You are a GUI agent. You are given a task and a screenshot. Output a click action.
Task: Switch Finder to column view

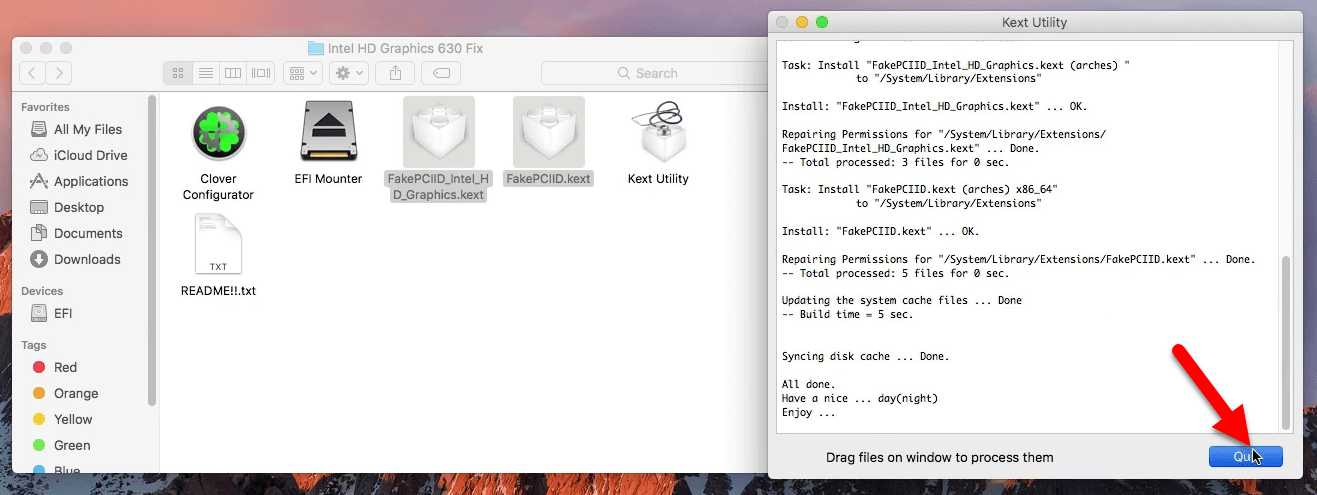click(x=234, y=73)
